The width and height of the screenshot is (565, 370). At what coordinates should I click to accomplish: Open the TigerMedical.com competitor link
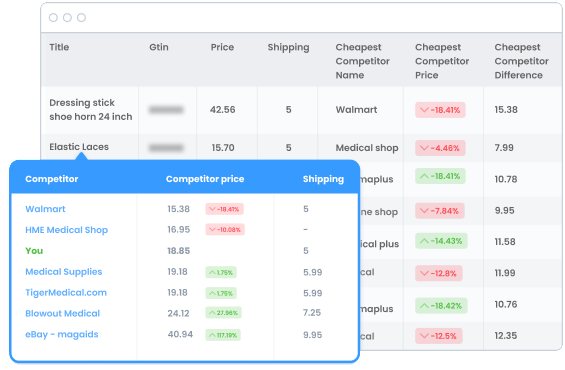point(66,293)
